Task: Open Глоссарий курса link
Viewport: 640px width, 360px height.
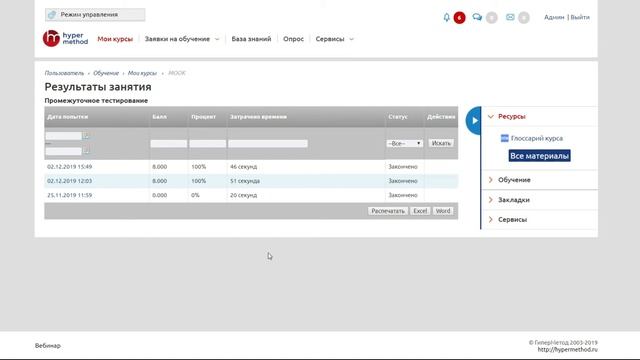Action: pyautogui.click(x=537, y=138)
